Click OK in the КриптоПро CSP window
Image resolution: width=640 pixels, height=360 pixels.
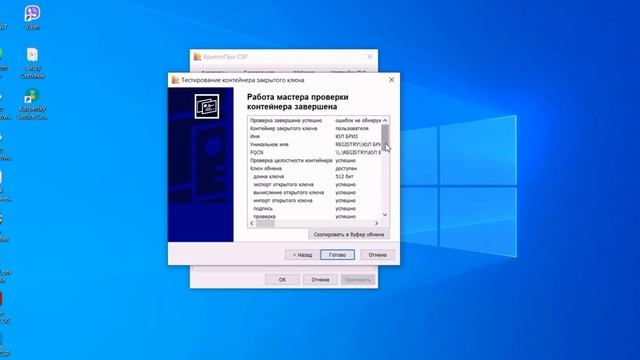coord(282,280)
